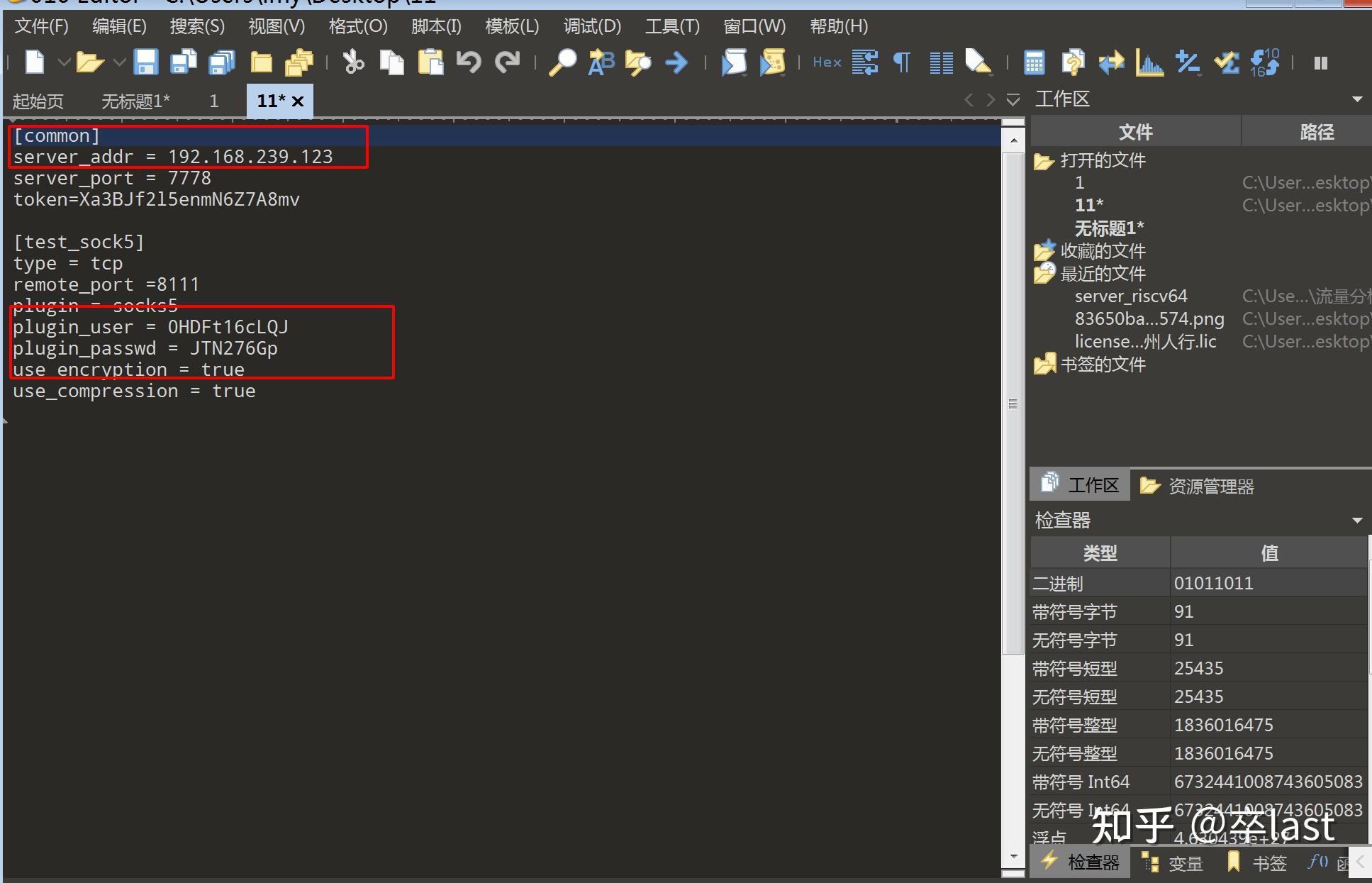Select server_riscv64 in recent files

pos(1130,296)
